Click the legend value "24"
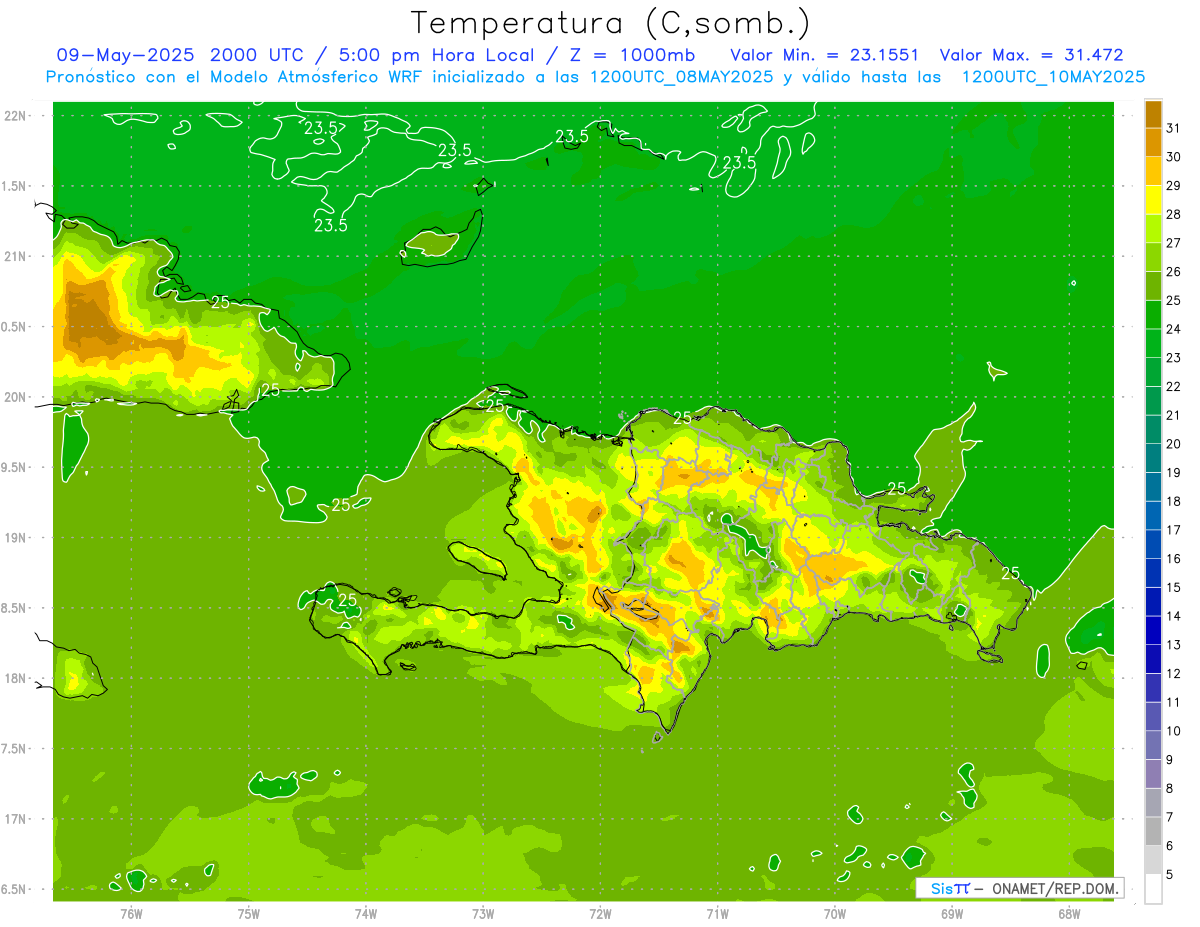 pos(1173,329)
